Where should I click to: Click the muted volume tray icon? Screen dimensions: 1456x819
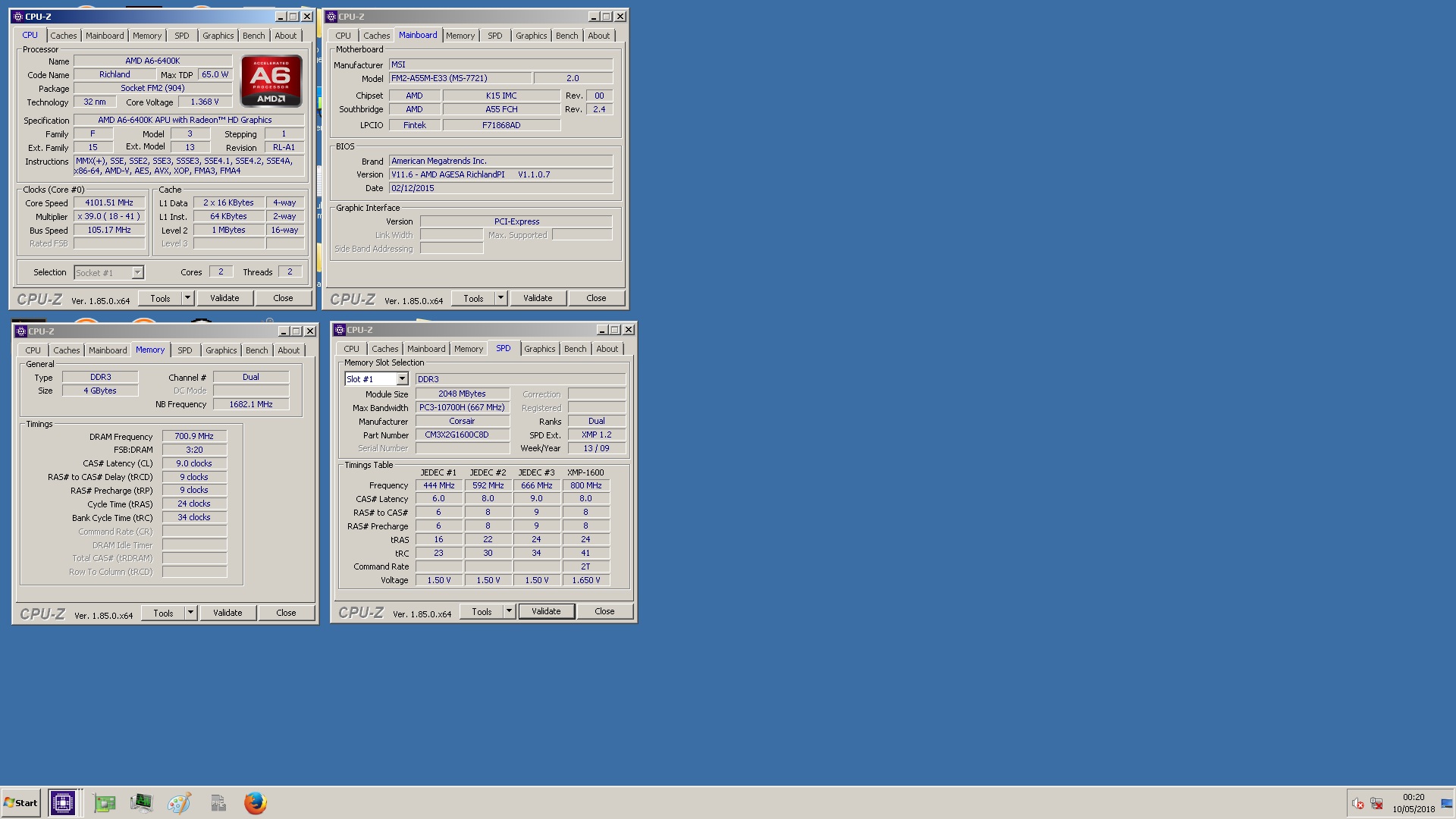pyautogui.click(x=1358, y=804)
